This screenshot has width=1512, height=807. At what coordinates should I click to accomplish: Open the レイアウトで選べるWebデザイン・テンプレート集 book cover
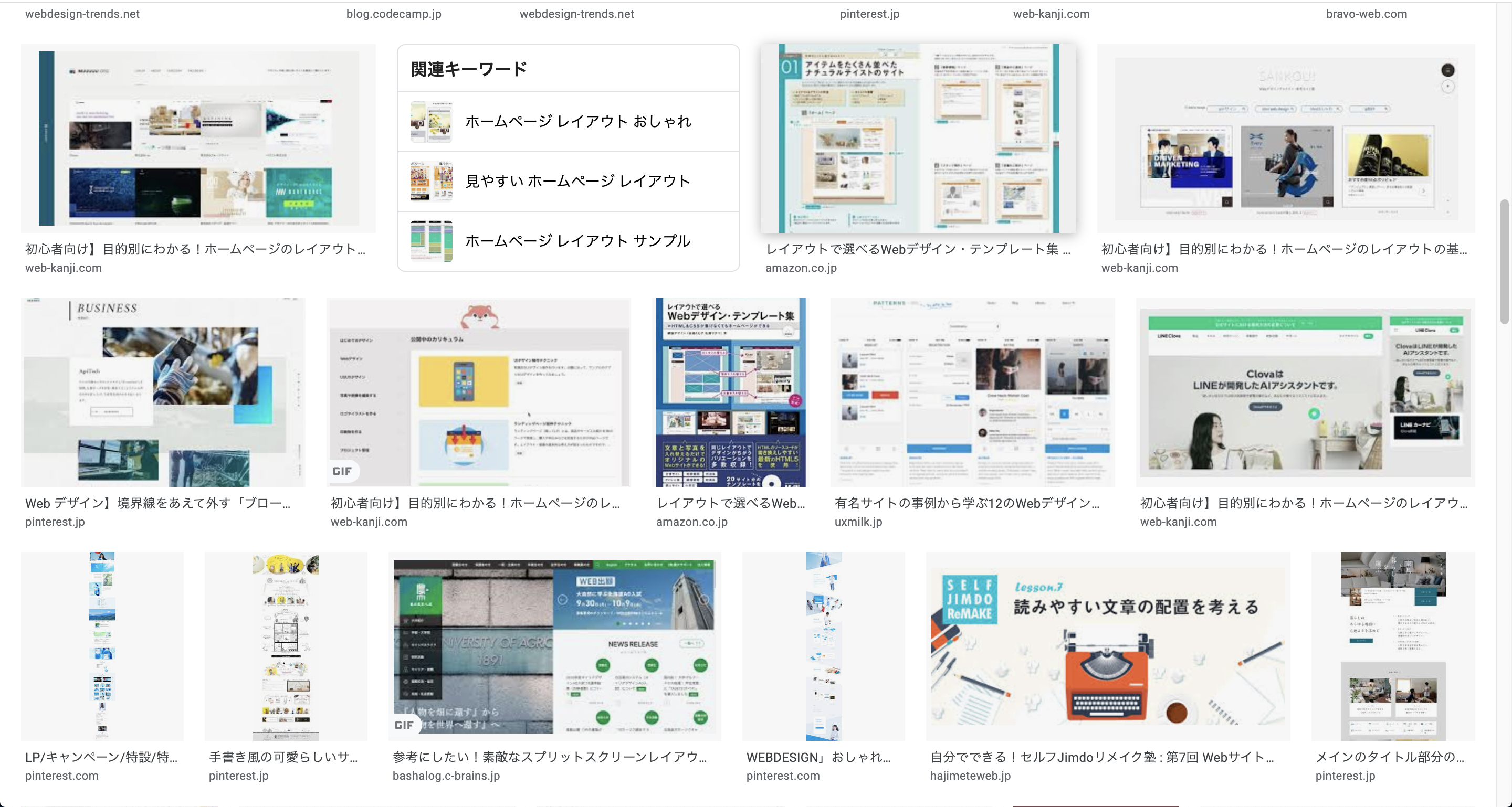(x=730, y=392)
